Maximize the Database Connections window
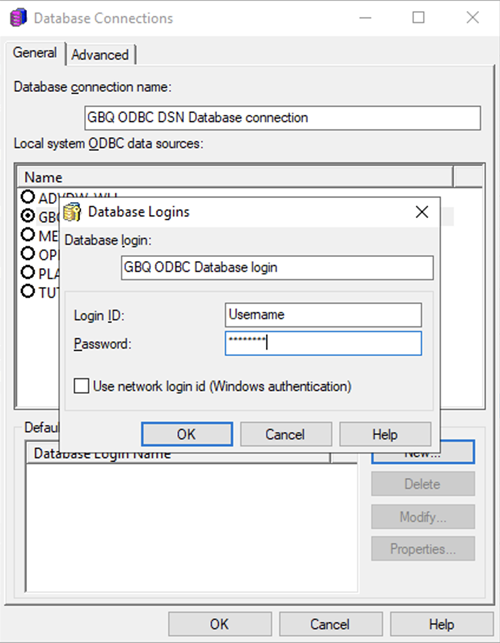The image size is (500, 643). pyautogui.click(x=418, y=17)
